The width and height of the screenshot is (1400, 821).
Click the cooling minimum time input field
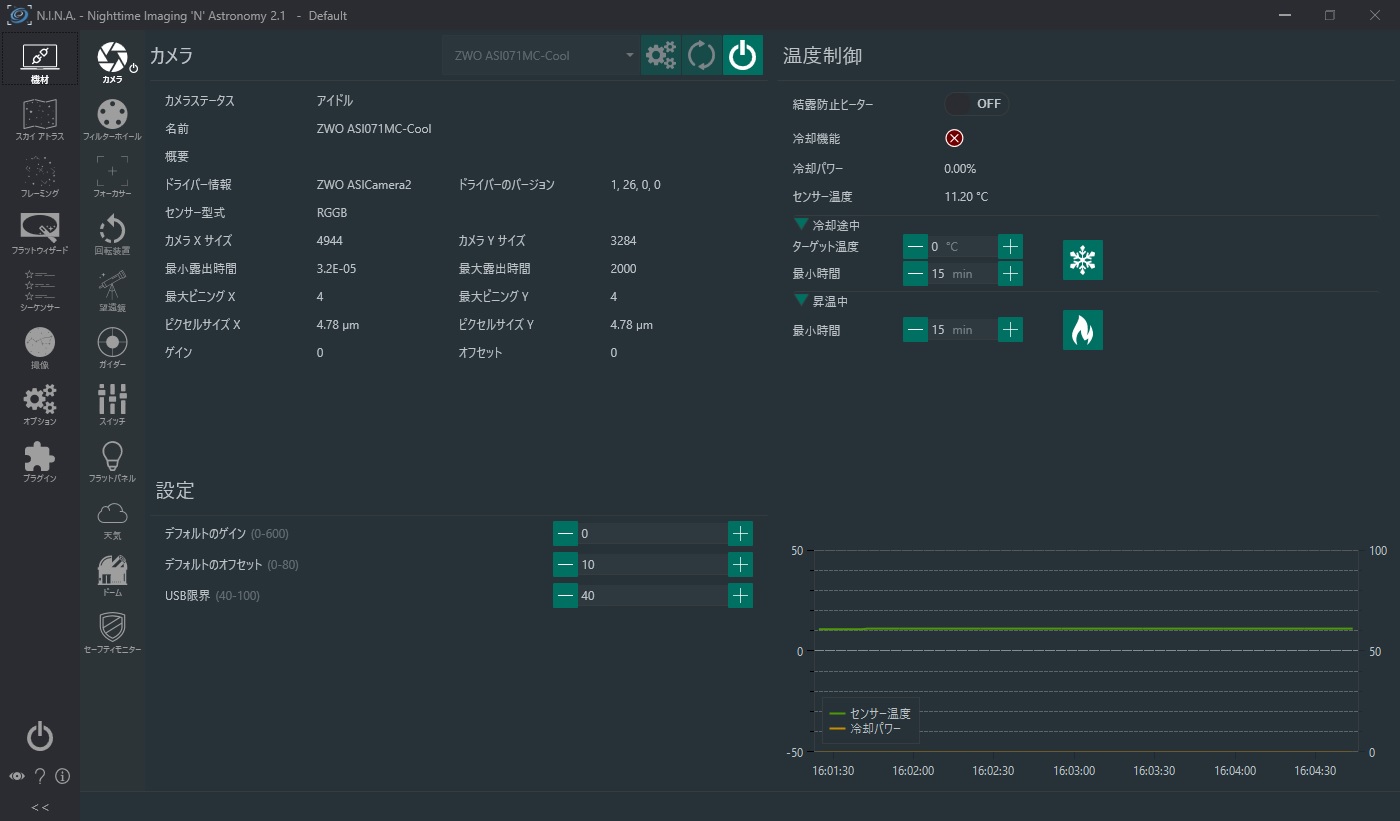coord(963,273)
